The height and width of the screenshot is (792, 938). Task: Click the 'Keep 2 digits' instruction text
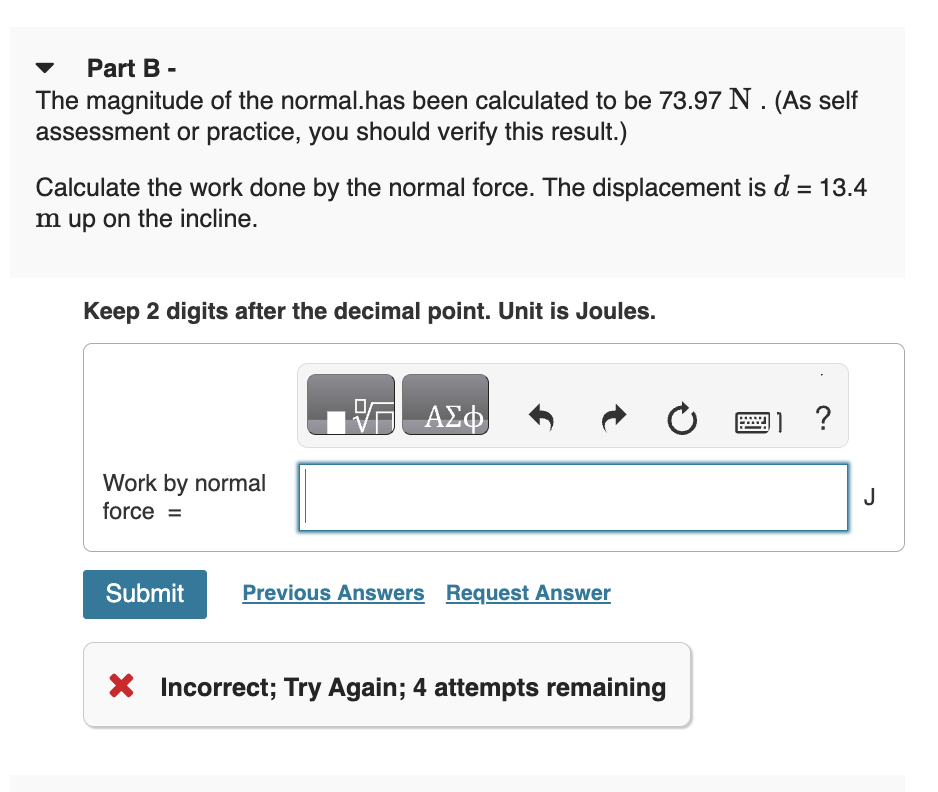click(369, 311)
